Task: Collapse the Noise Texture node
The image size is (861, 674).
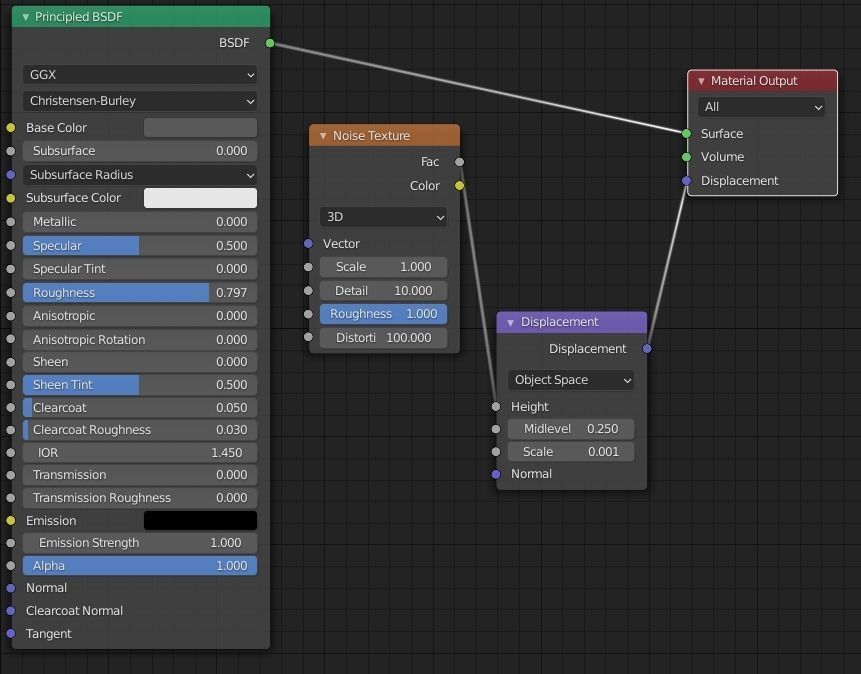Action: coord(323,136)
